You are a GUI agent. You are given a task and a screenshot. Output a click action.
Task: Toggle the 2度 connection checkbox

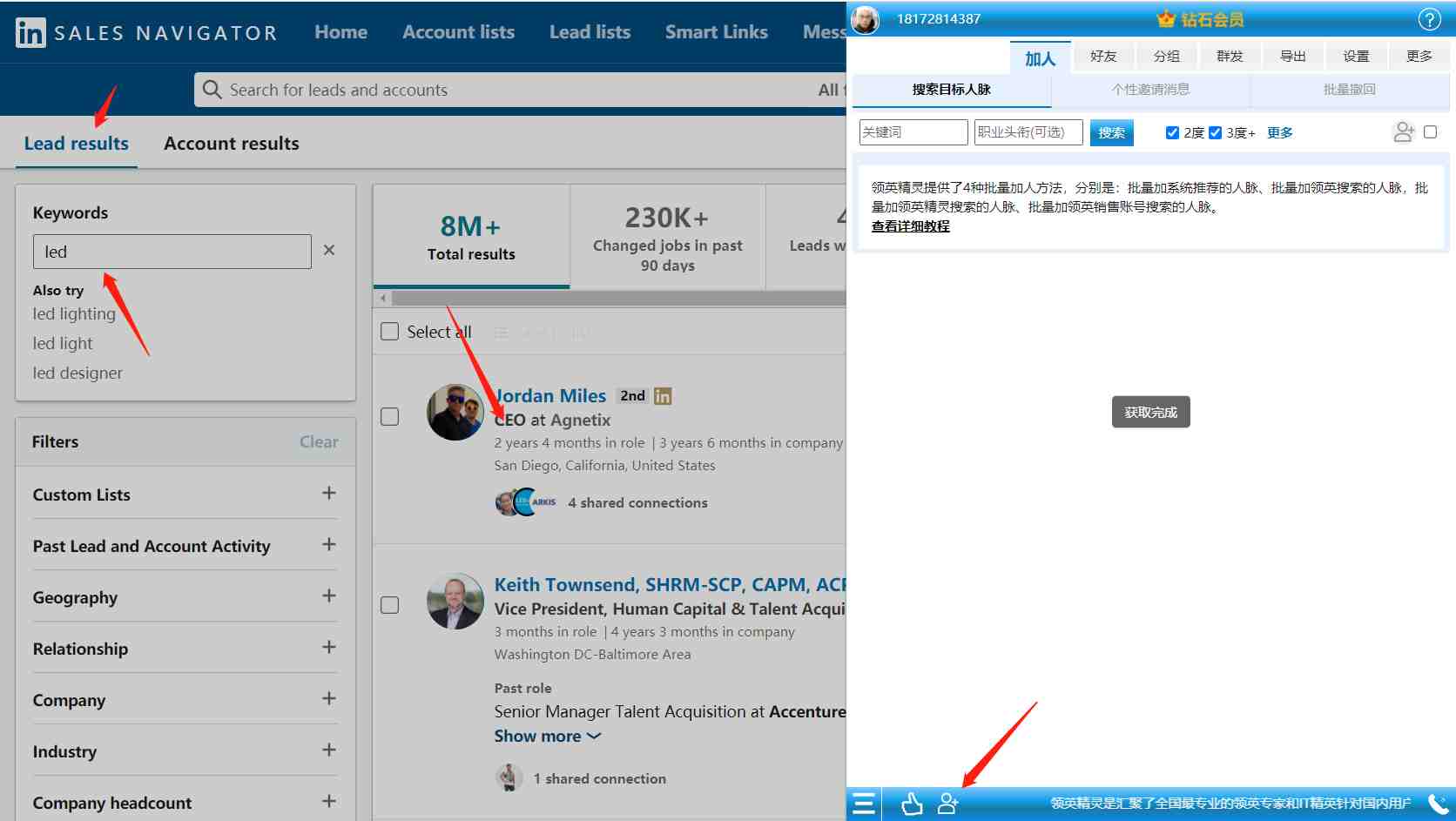[1172, 132]
